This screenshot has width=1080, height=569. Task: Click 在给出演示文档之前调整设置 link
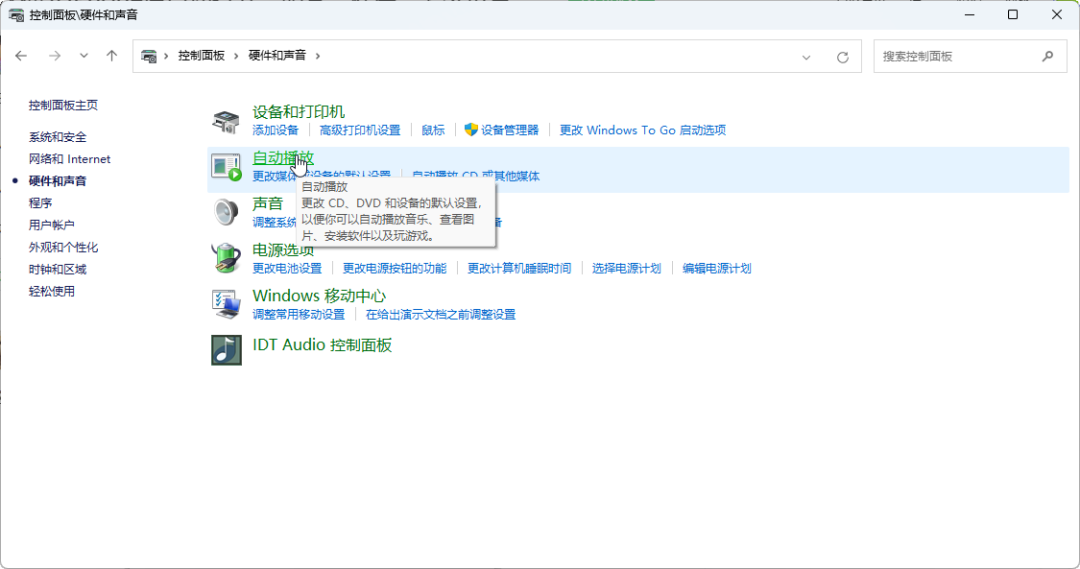point(441,315)
